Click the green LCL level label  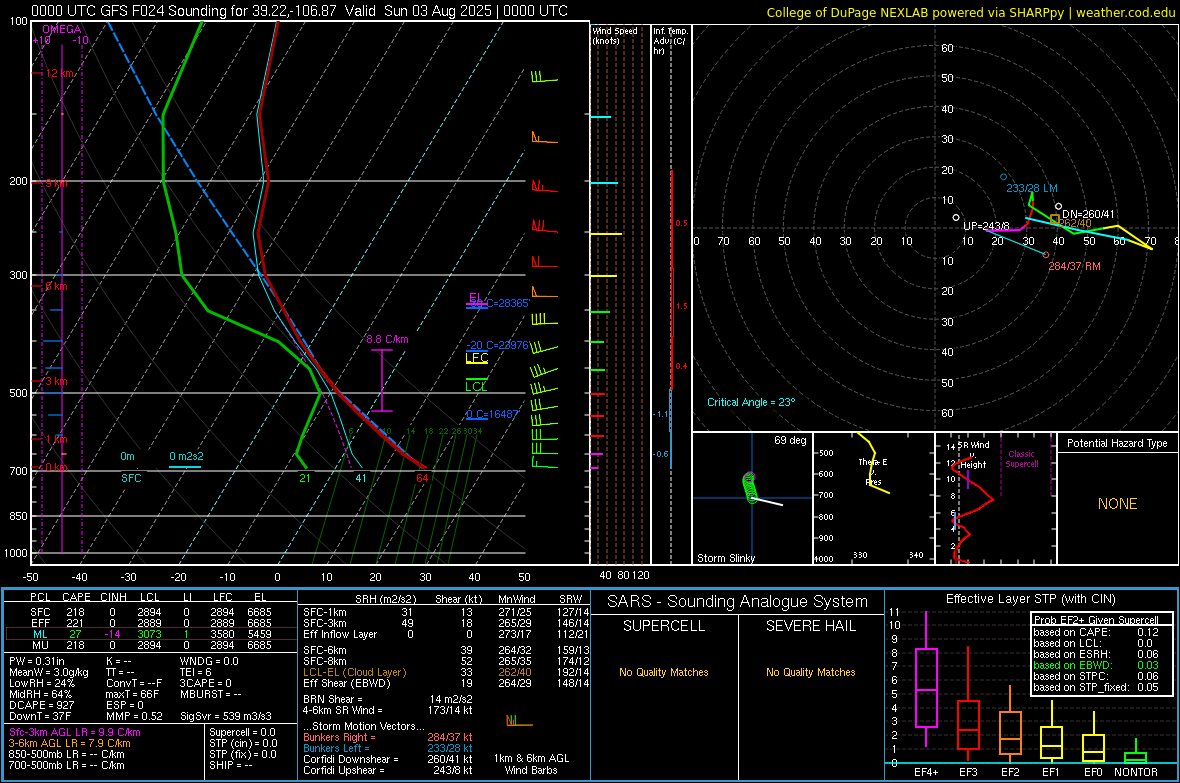476,386
